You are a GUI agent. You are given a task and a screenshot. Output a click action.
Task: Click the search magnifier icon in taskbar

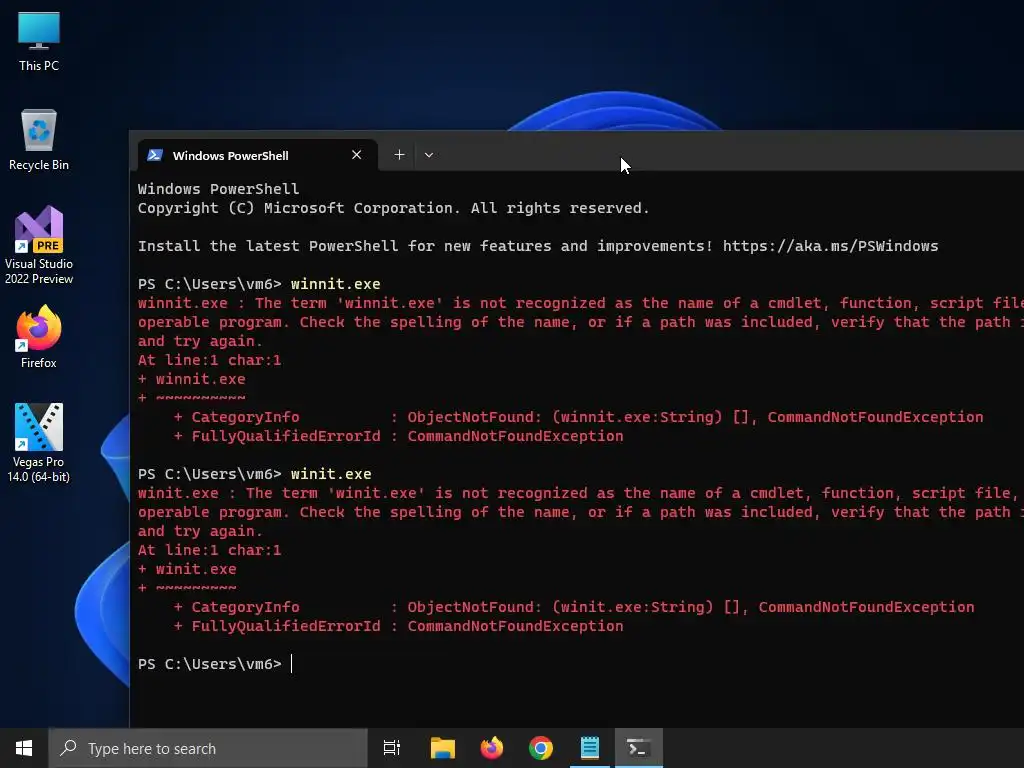pos(69,748)
